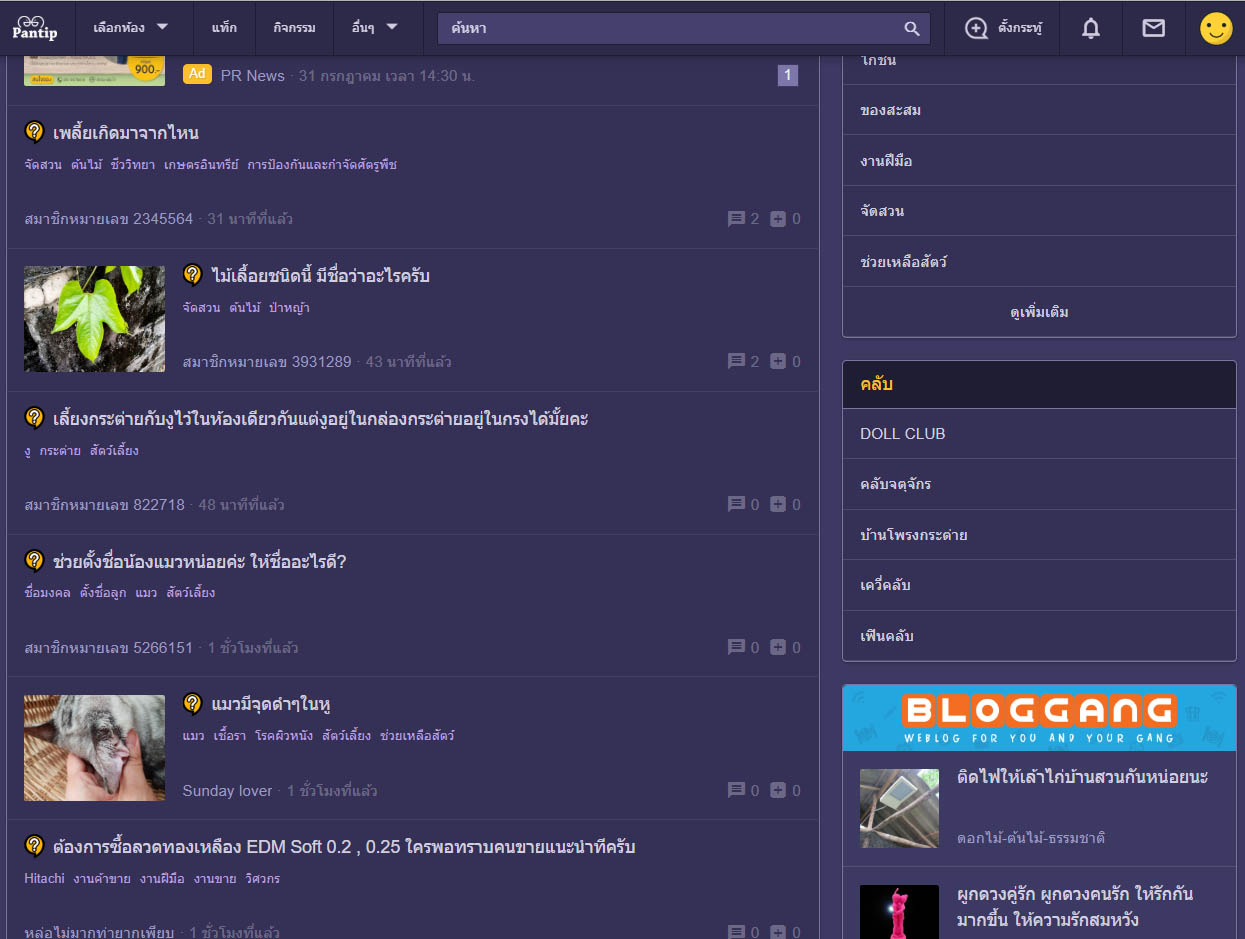This screenshot has width=1245, height=939.
Task: Open คลับจตุจักร club link
Action: tap(1039, 484)
